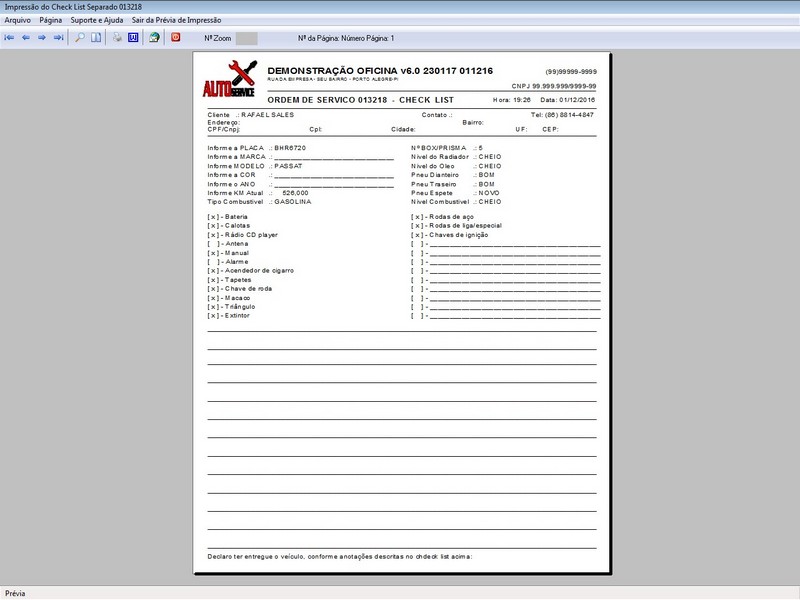This screenshot has width=800, height=600.
Task: Click Nivel do Radiador CHEIO value
Action: (490, 157)
